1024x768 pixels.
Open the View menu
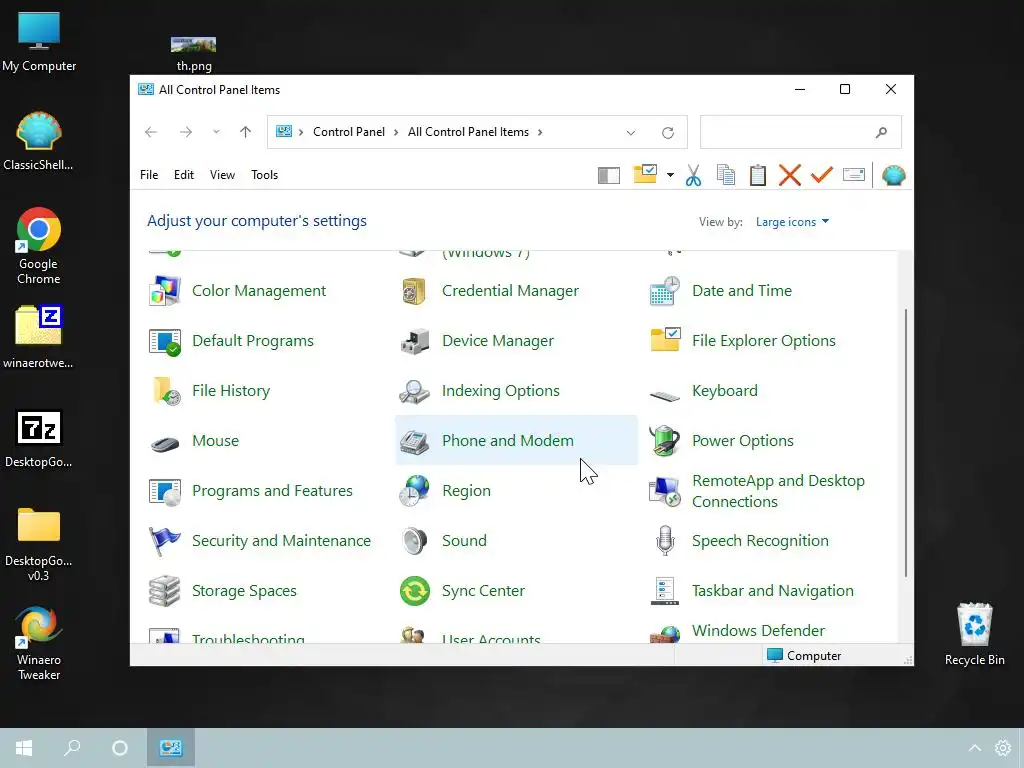click(222, 175)
